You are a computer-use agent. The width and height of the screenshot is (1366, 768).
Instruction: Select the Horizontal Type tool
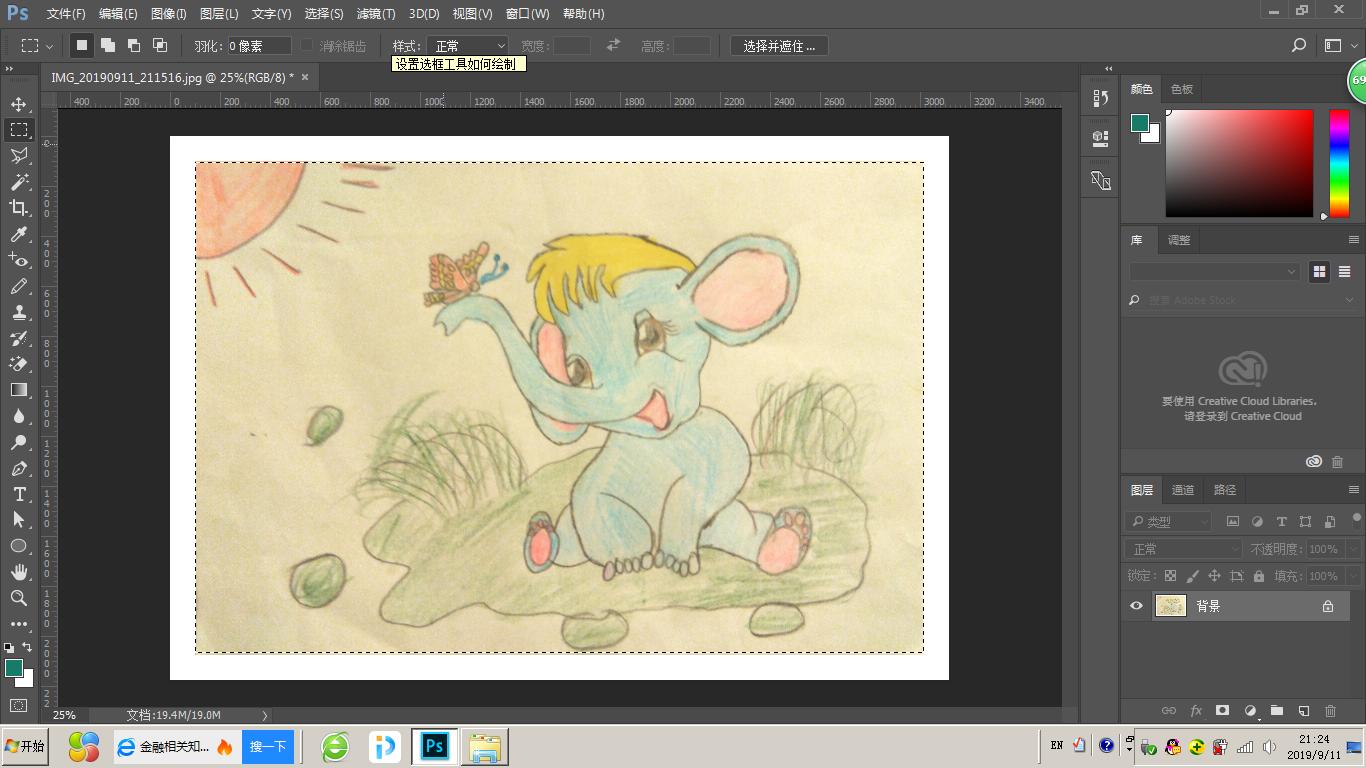(20, 494)
